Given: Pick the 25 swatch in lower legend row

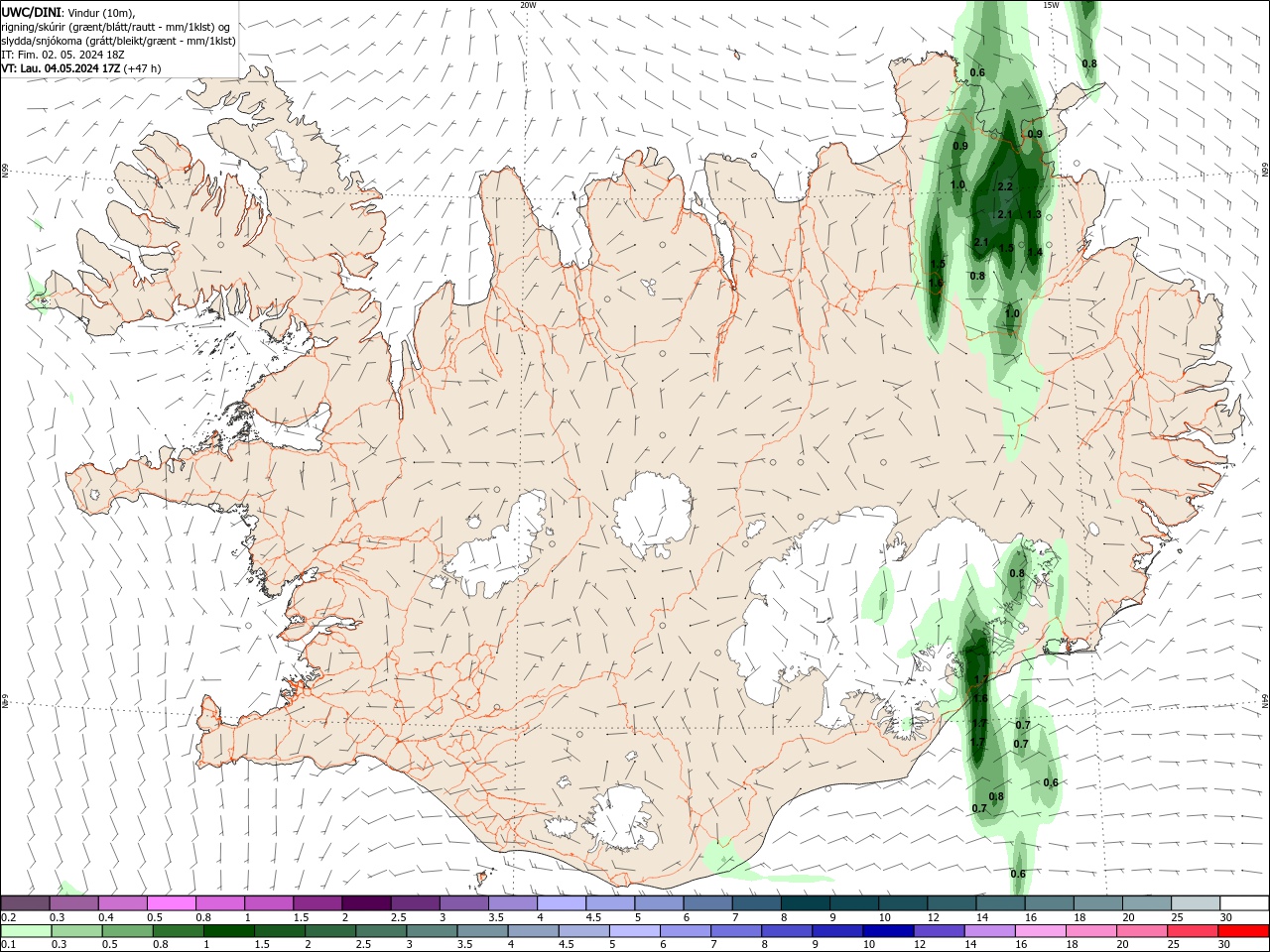Looking at the screenshot, I should [x=1193, y=930].
